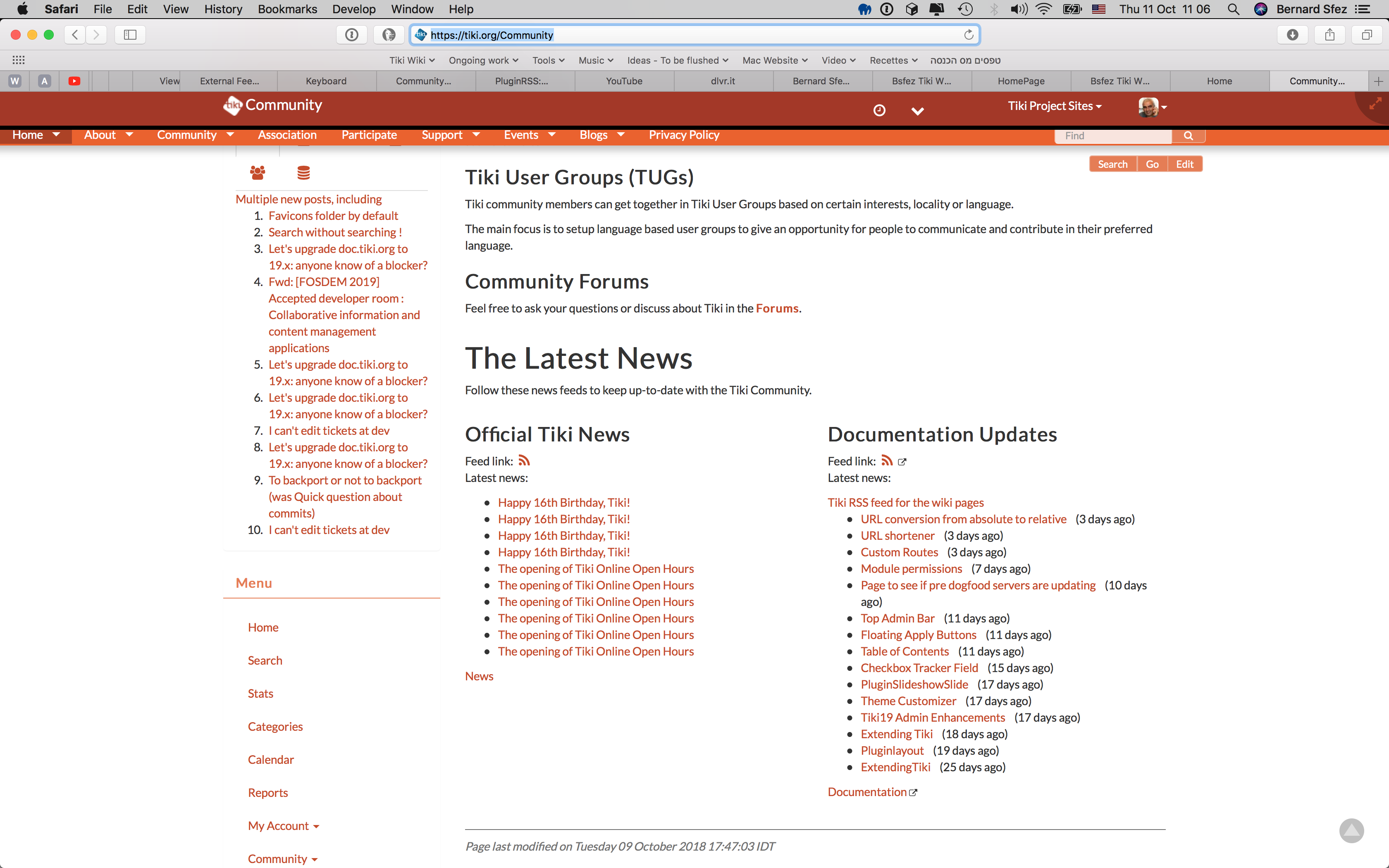Open the macOS Wi-Fi status icon
1389x868 pixels.
[x=1044, y=9]
